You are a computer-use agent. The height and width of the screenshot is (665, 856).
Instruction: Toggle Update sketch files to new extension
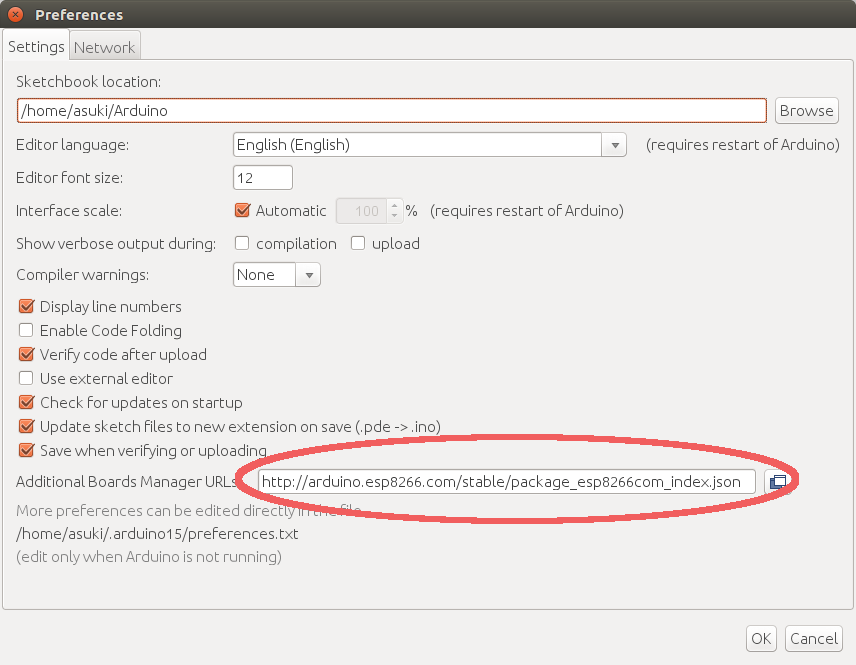pyautogui.click(x=26, y=426)
